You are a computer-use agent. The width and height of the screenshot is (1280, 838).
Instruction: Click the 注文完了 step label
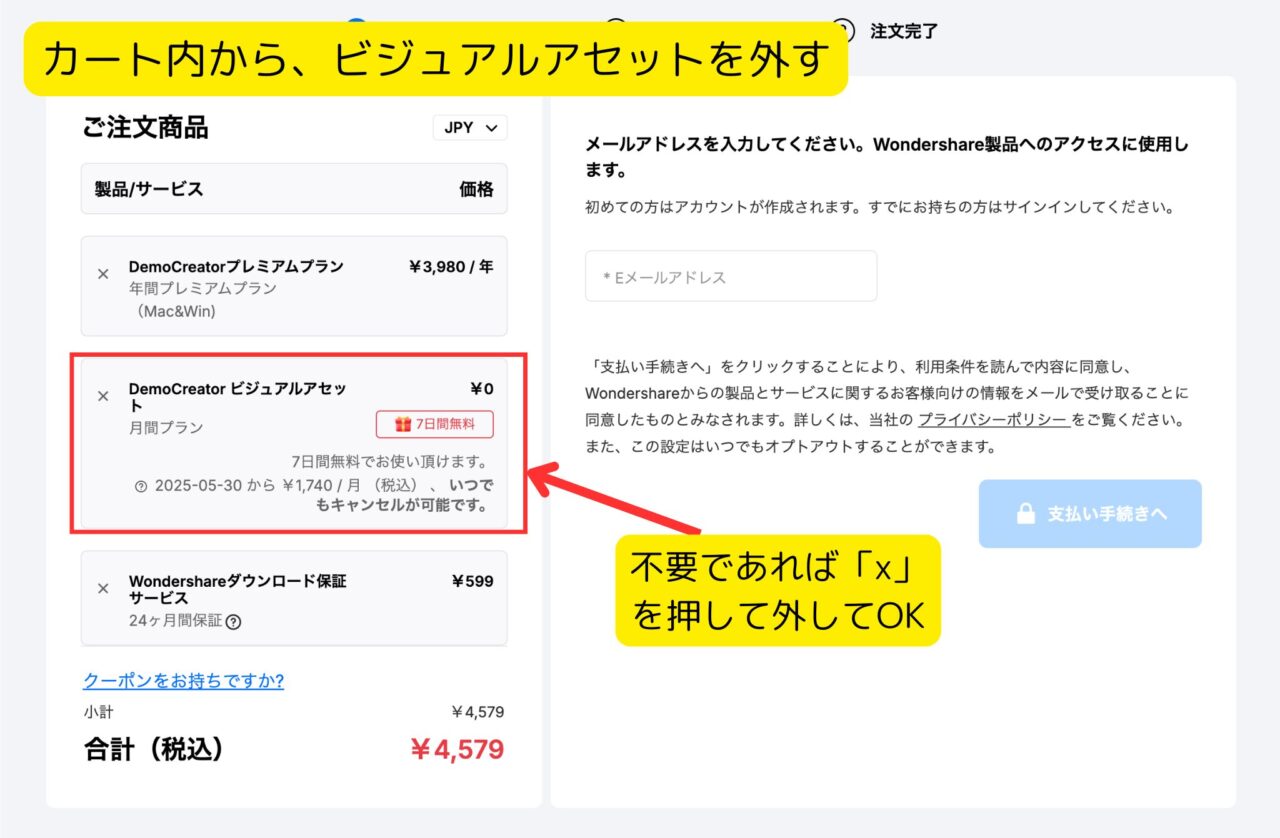pos(904,31)
